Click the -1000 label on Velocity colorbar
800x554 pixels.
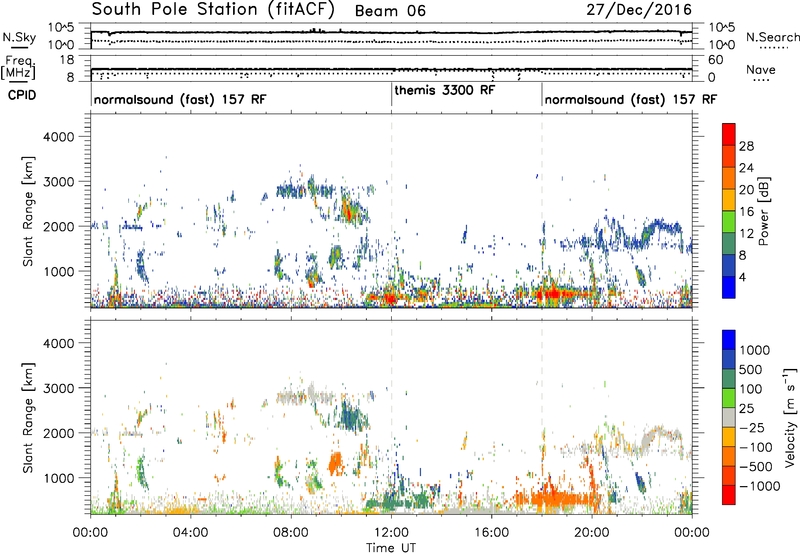759,486
